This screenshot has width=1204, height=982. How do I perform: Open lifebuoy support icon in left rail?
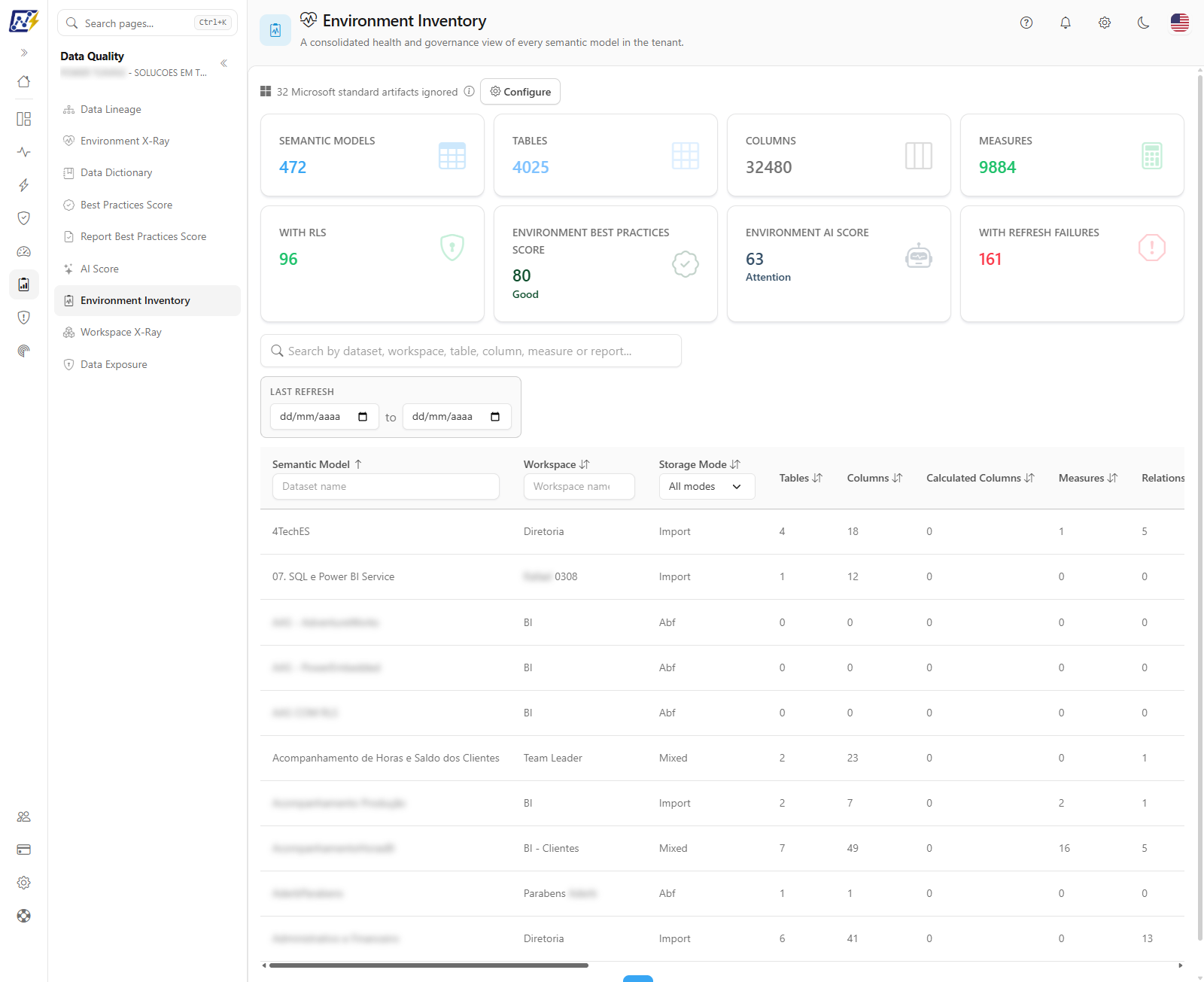click(x=24, y=916)
